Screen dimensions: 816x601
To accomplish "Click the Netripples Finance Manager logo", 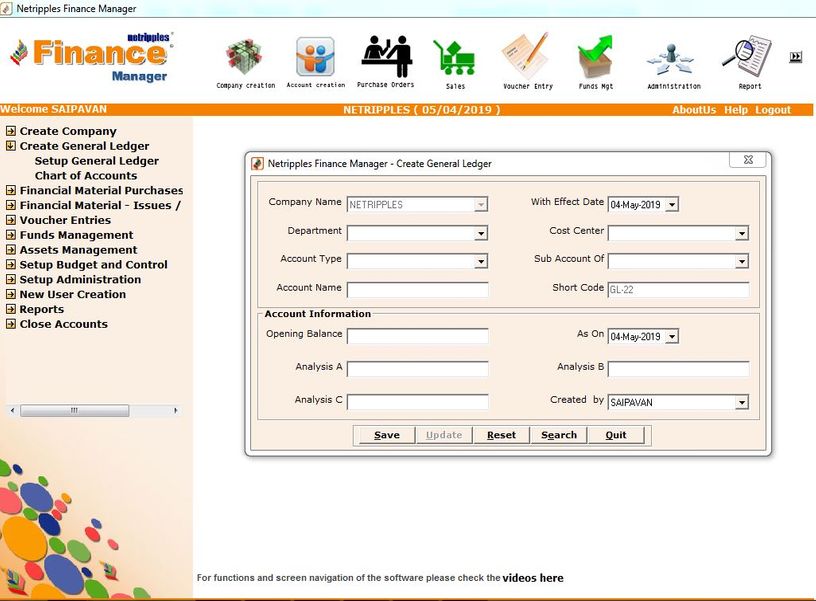I will [x=92, y=57].
